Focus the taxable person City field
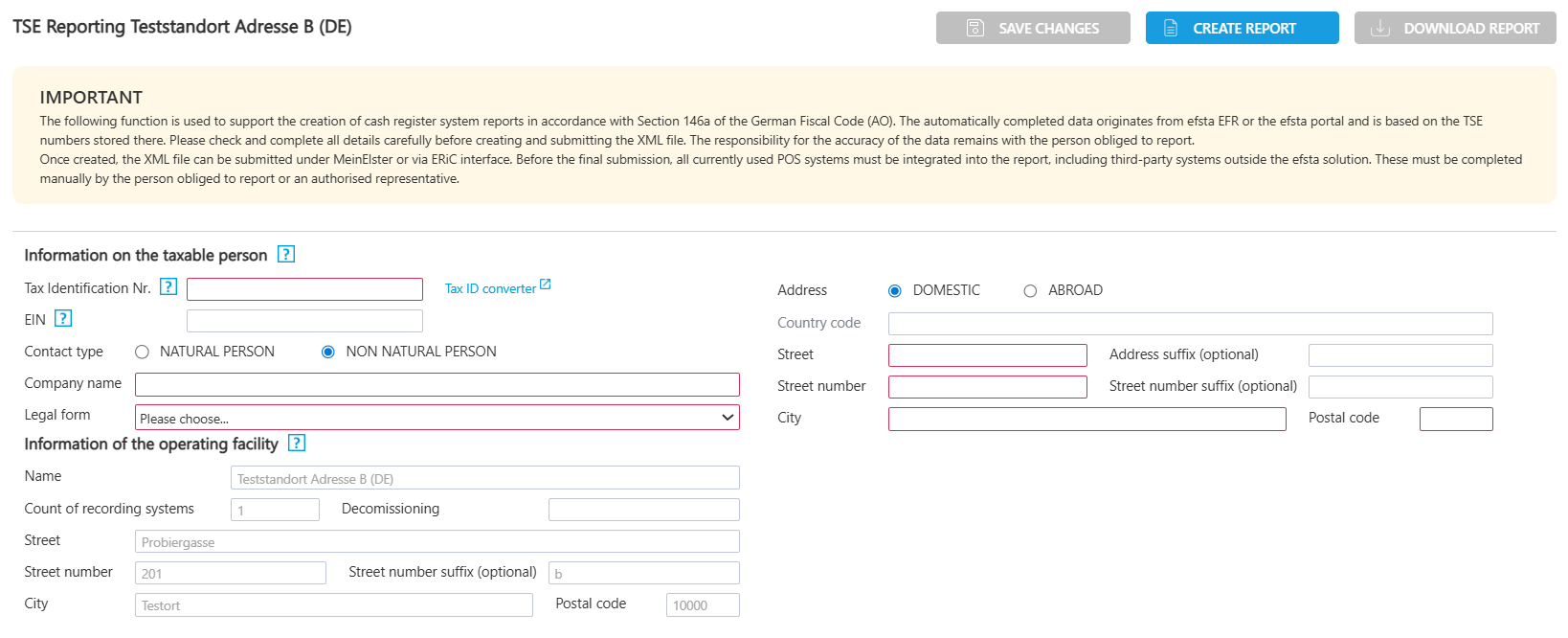1568x638 pixels. 1087,419
